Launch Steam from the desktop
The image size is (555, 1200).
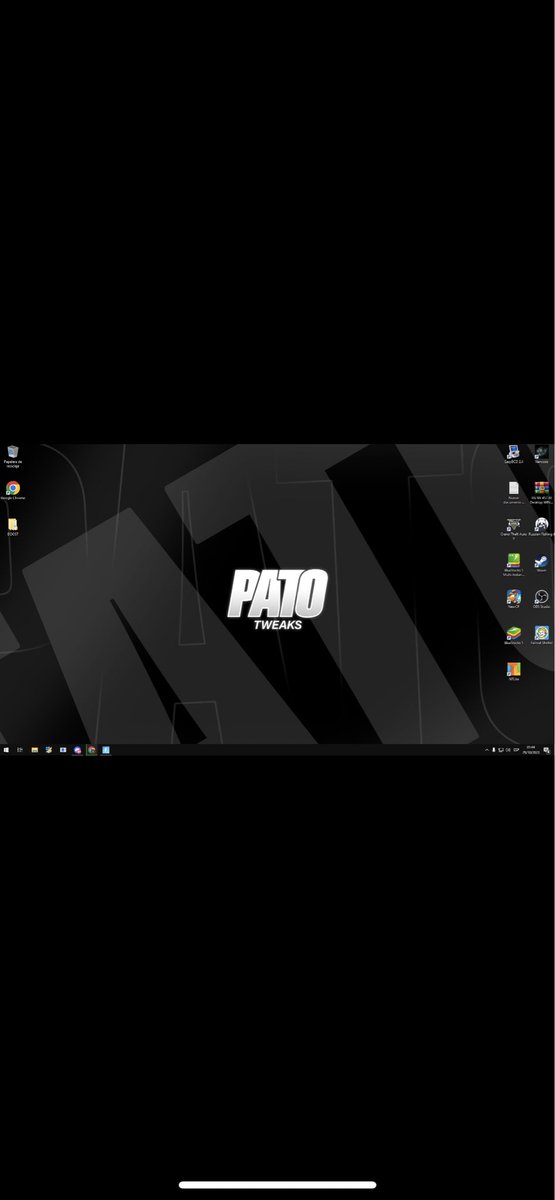541,563
